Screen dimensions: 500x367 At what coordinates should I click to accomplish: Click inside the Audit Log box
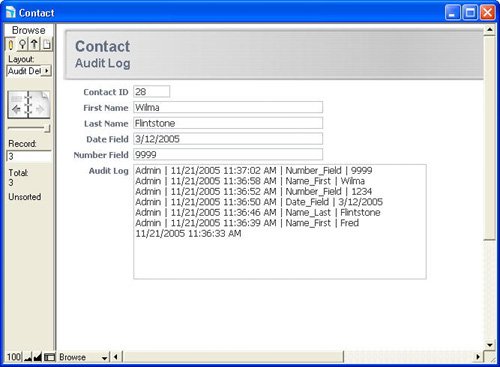(x=280, y=222)
